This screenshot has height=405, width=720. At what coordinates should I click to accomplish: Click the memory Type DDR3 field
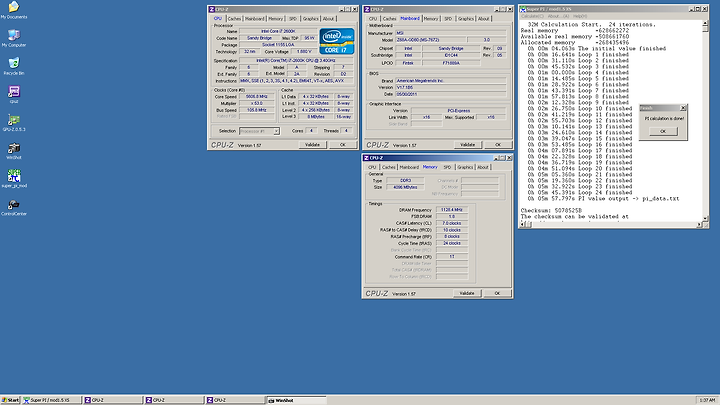click(x=405, y=180)
